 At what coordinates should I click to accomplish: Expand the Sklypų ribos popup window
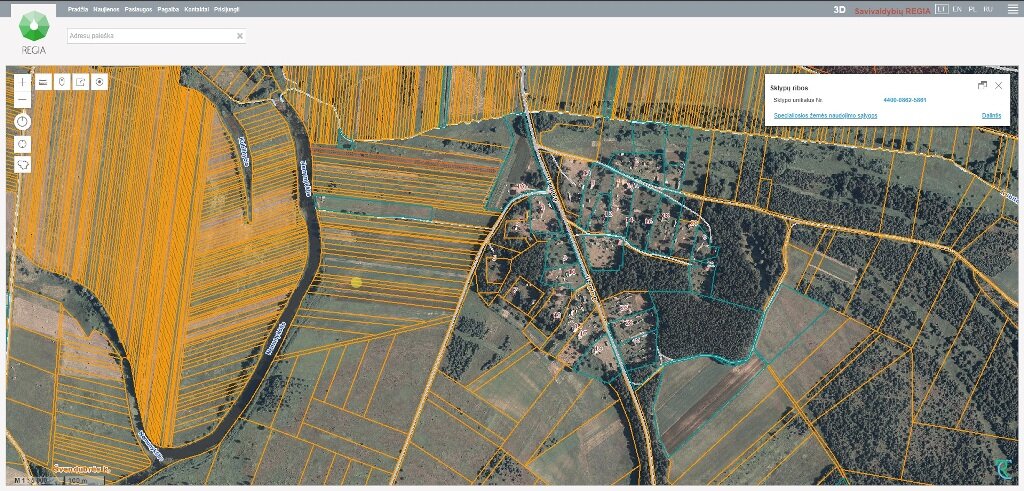pyautogui.click(x=982, y=86)
